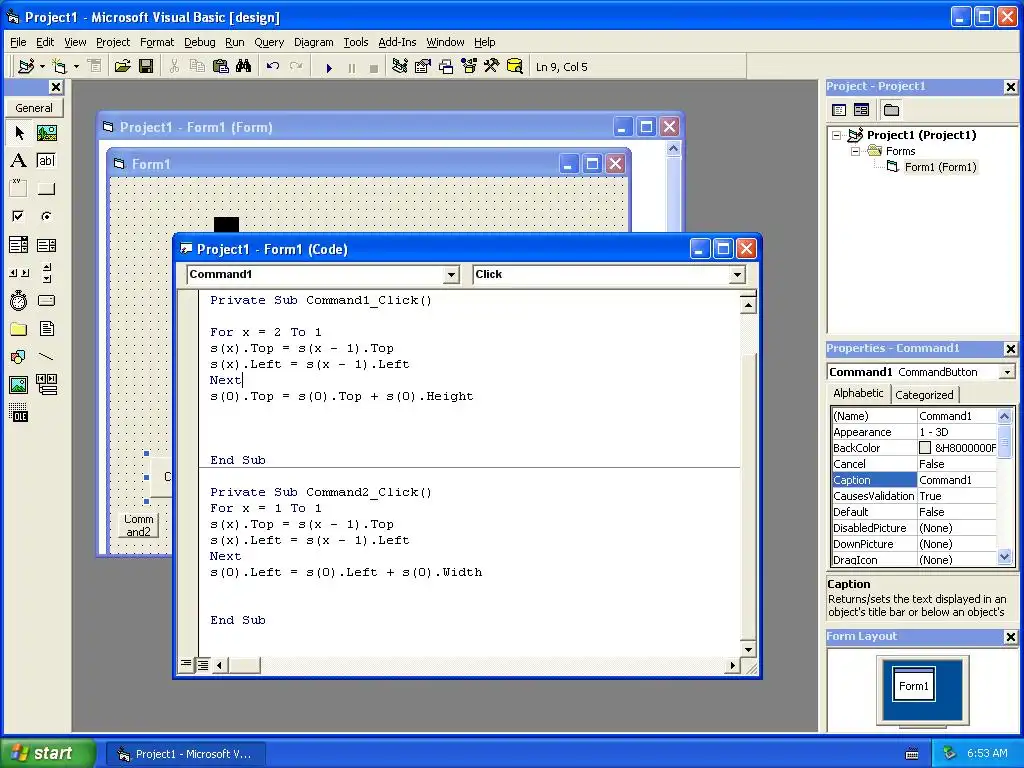Switch to Full Module View in the code window
The height and width of the screenshot is (768, 1024).
pyautogui.click(x=202, y=665)
